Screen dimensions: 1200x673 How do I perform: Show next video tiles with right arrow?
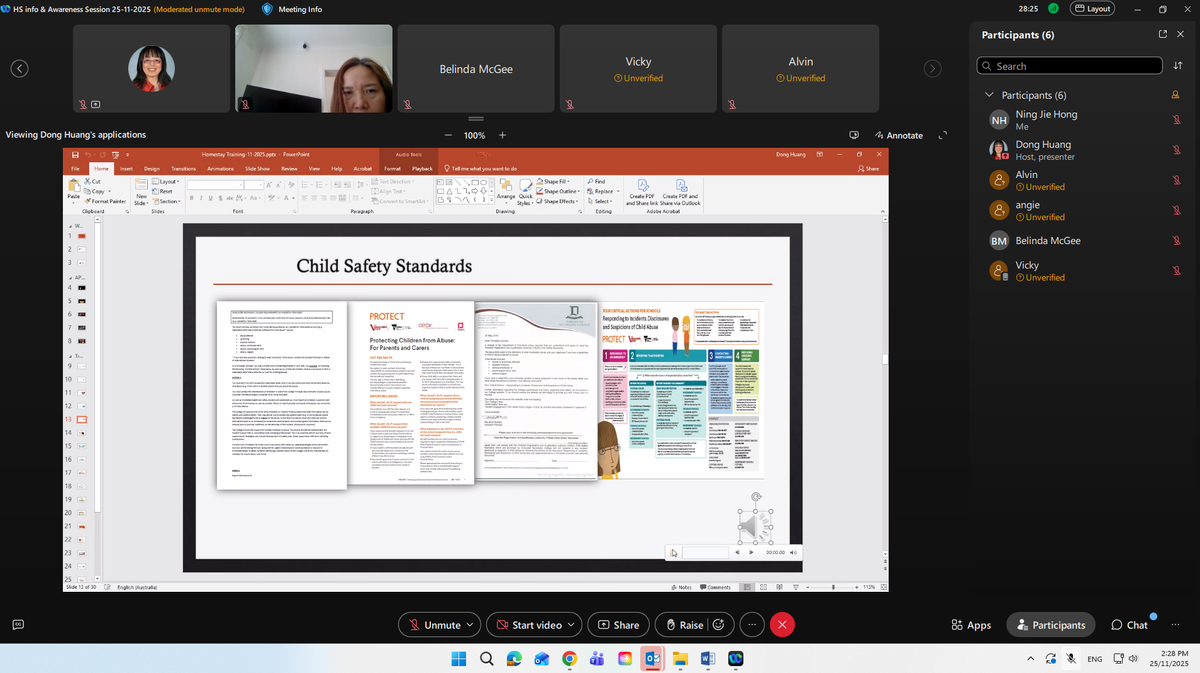pos(932,68)
